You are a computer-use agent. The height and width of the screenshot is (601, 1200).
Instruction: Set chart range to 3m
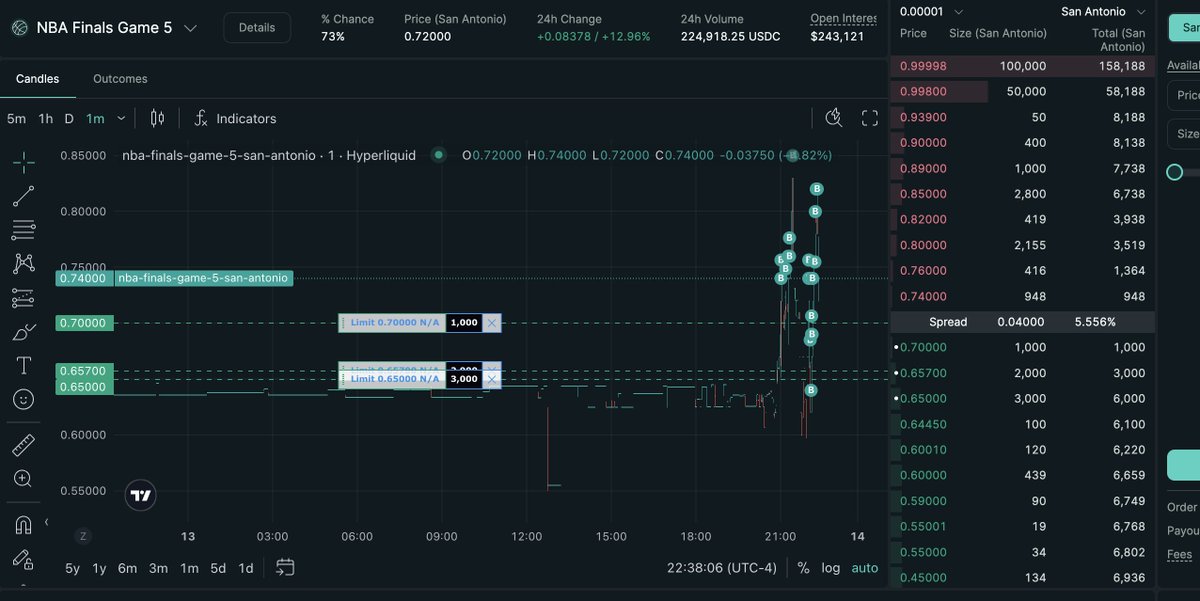[x=158, y=568]
